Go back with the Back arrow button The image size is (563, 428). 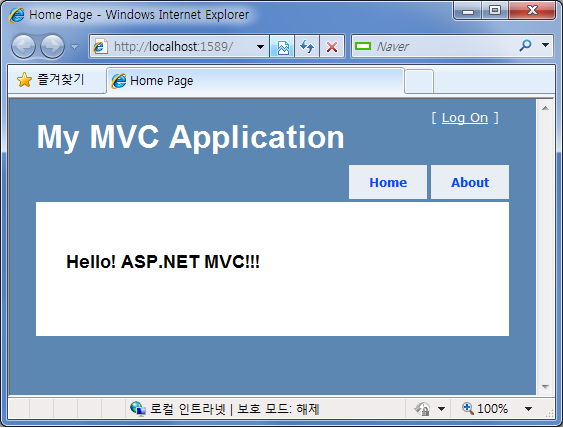click(23, 47)
